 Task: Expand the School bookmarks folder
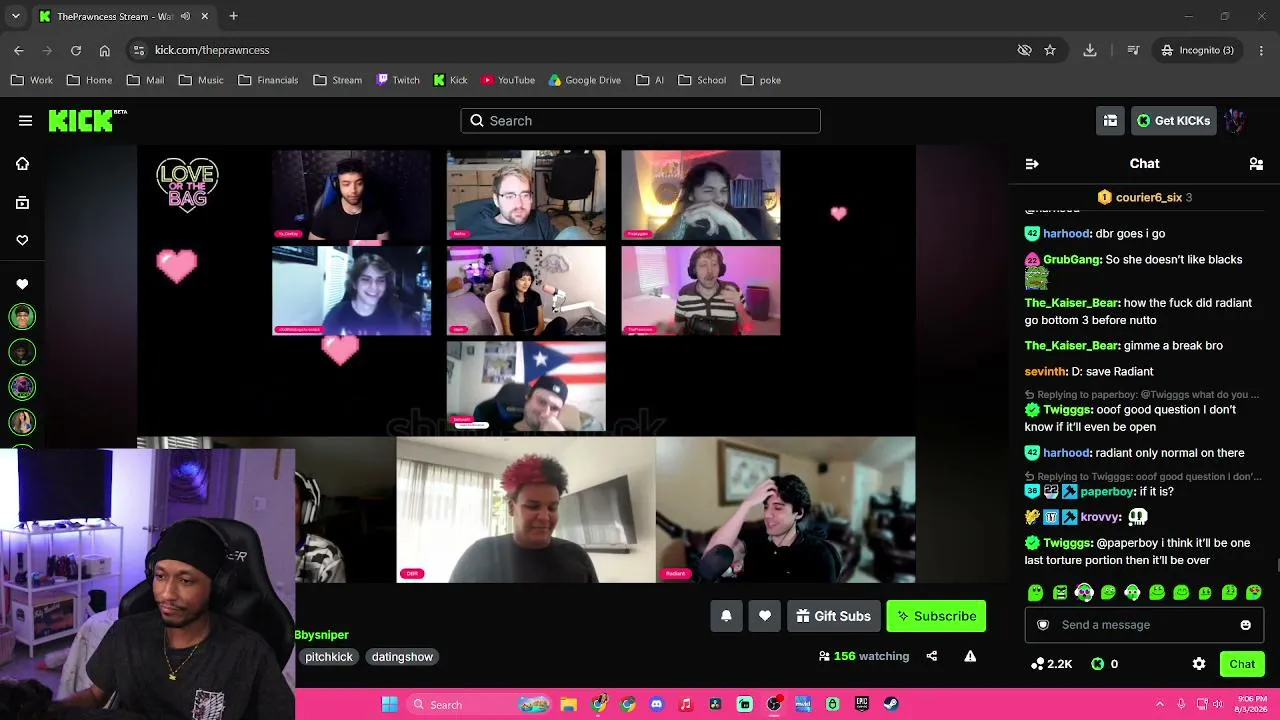pyautogui.click(x=701, y=80)
